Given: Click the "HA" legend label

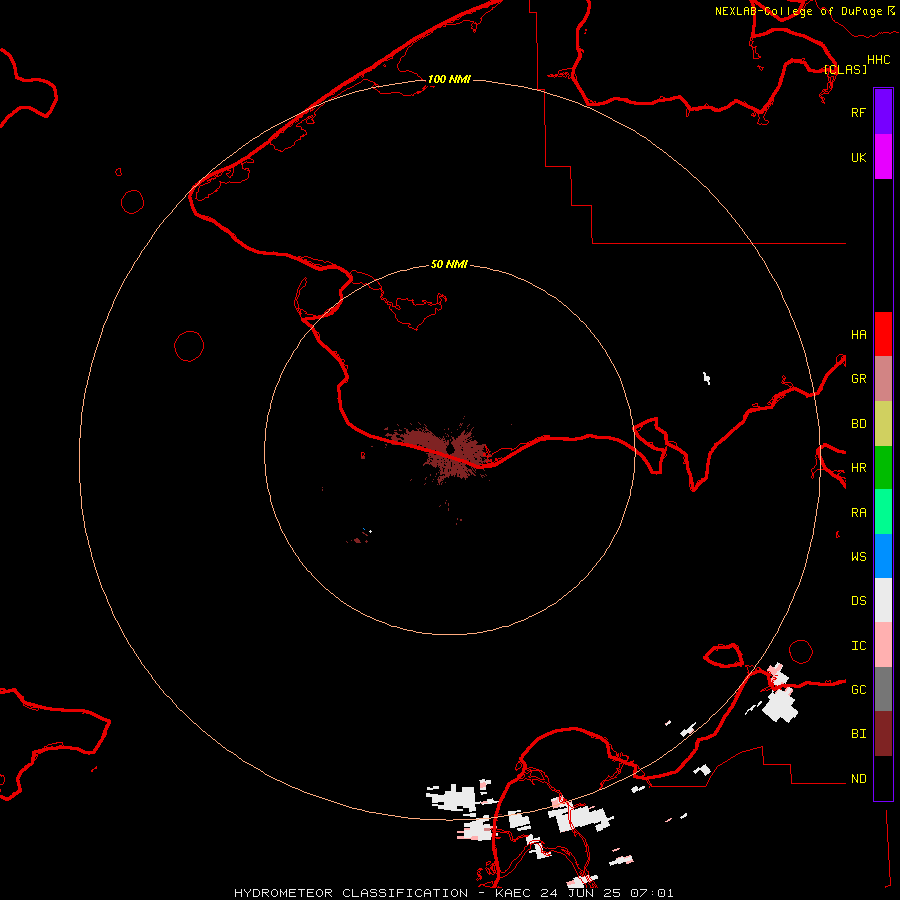Looking at the screenshot, I should (858, 334).
